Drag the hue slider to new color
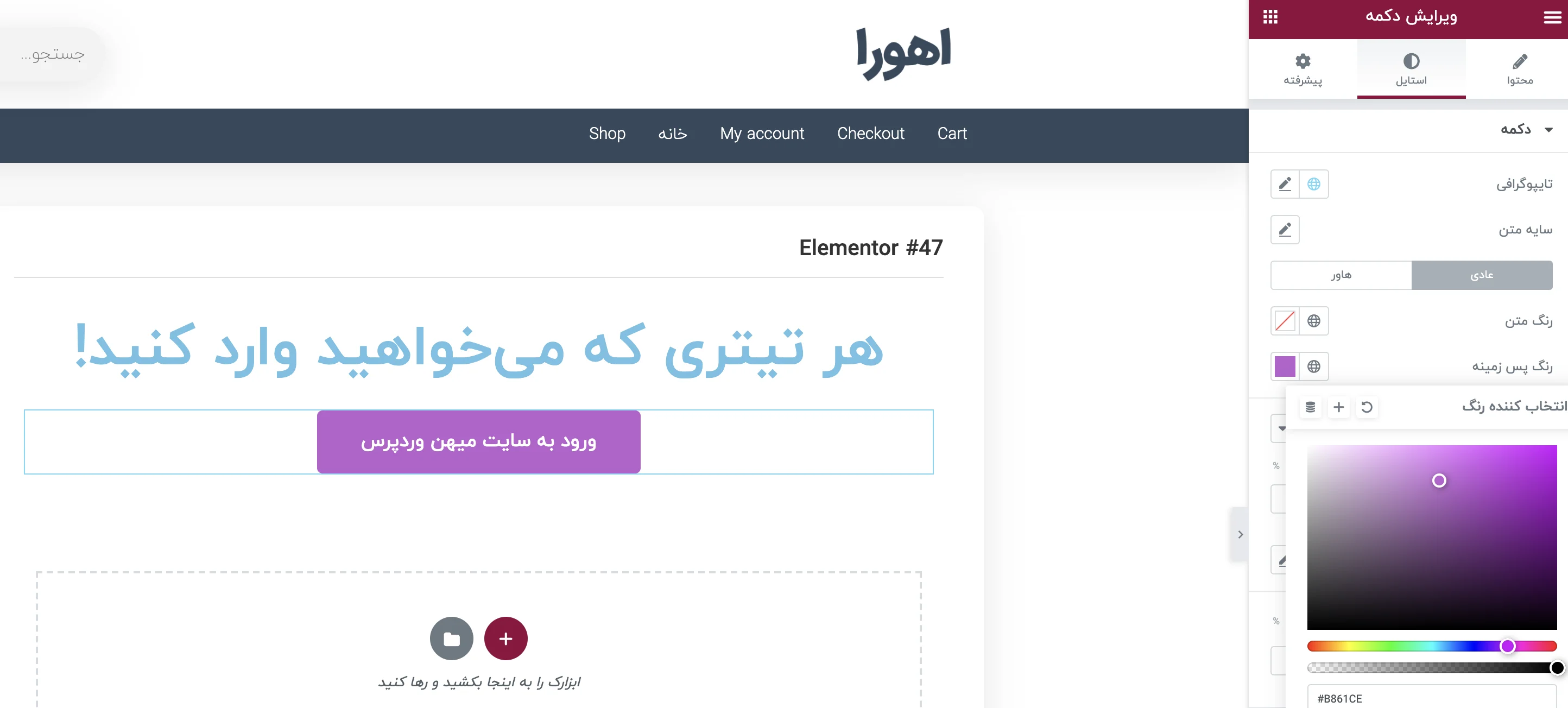The height and width of the screenshot is (708, 1568). tap(1511, 644)
